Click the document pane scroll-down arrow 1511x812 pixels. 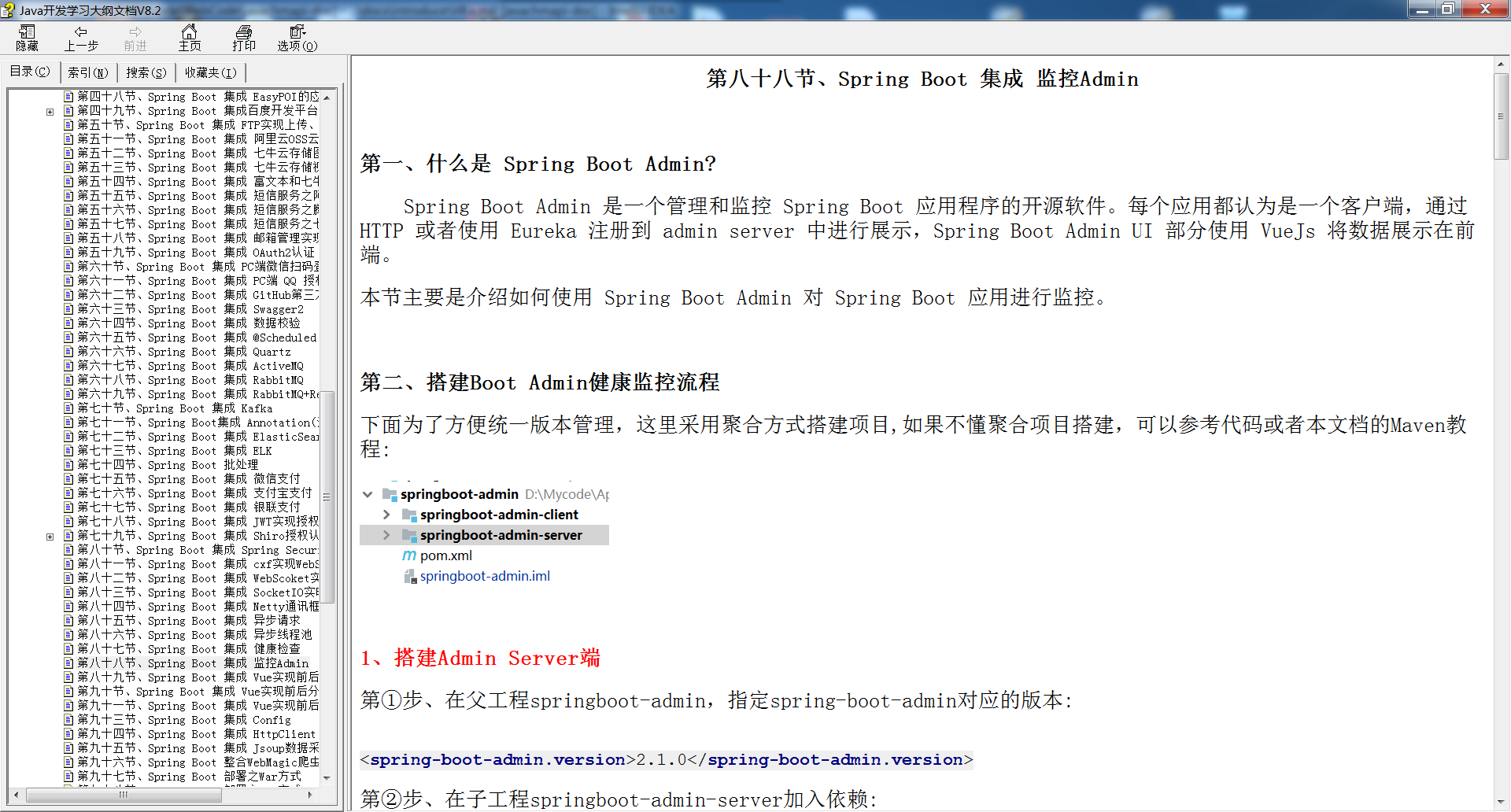pos(1501,803)
